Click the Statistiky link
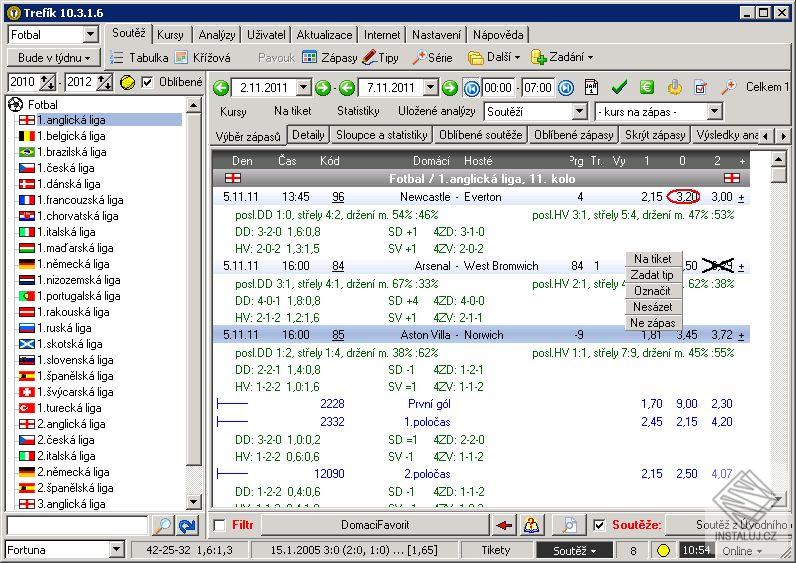 point(358,112)
